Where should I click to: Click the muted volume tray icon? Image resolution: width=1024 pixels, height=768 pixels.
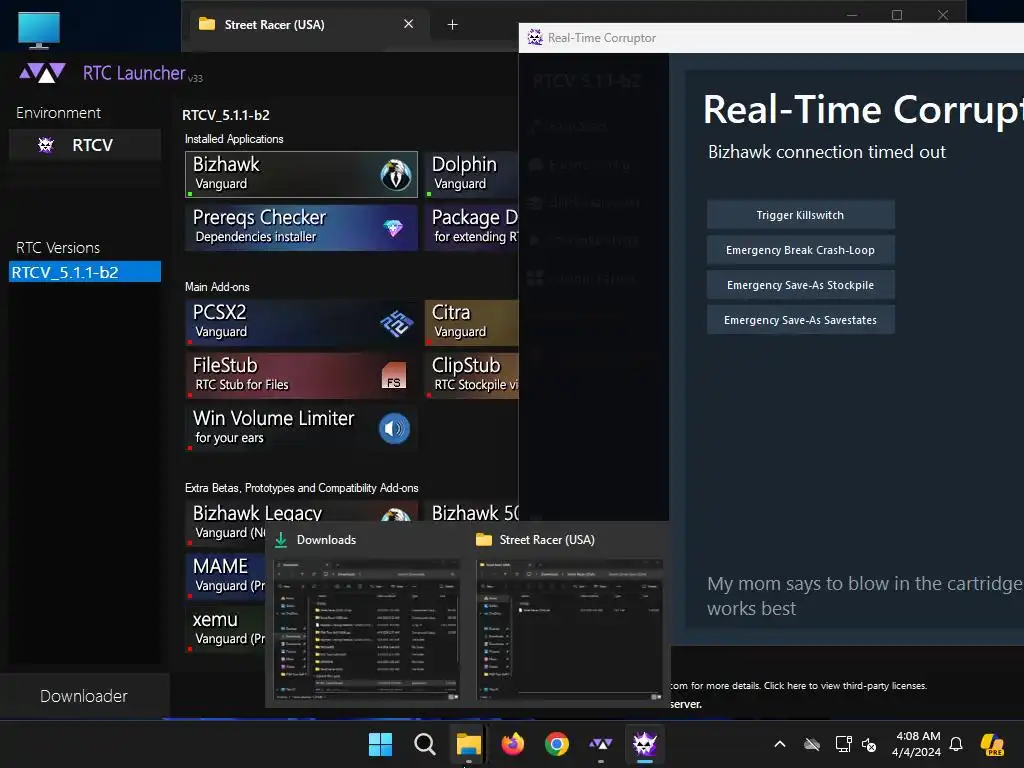(x=869, y=744)
